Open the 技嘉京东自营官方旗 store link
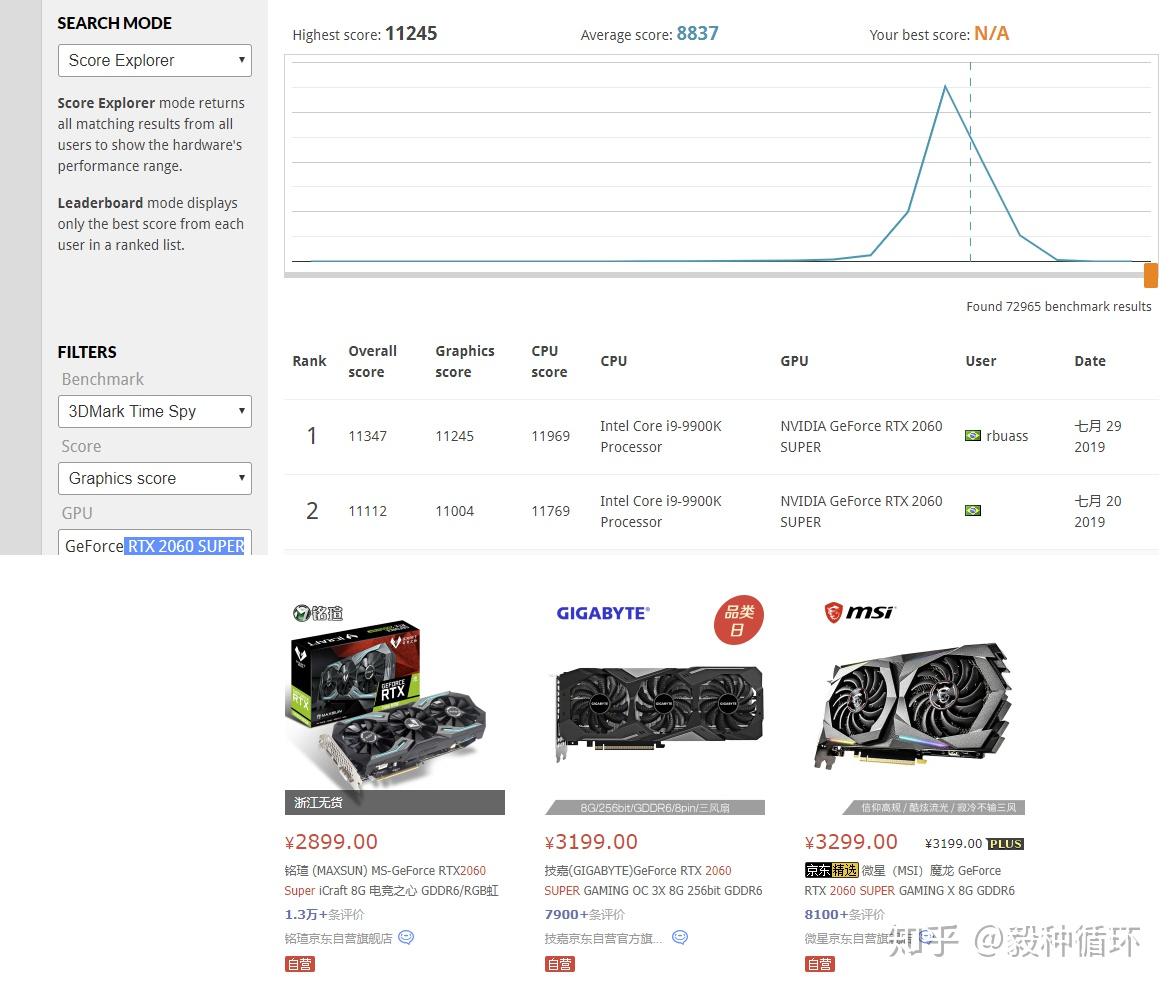Image resolution: width=1170 pixels, height=988 pixels. [603, 939]
